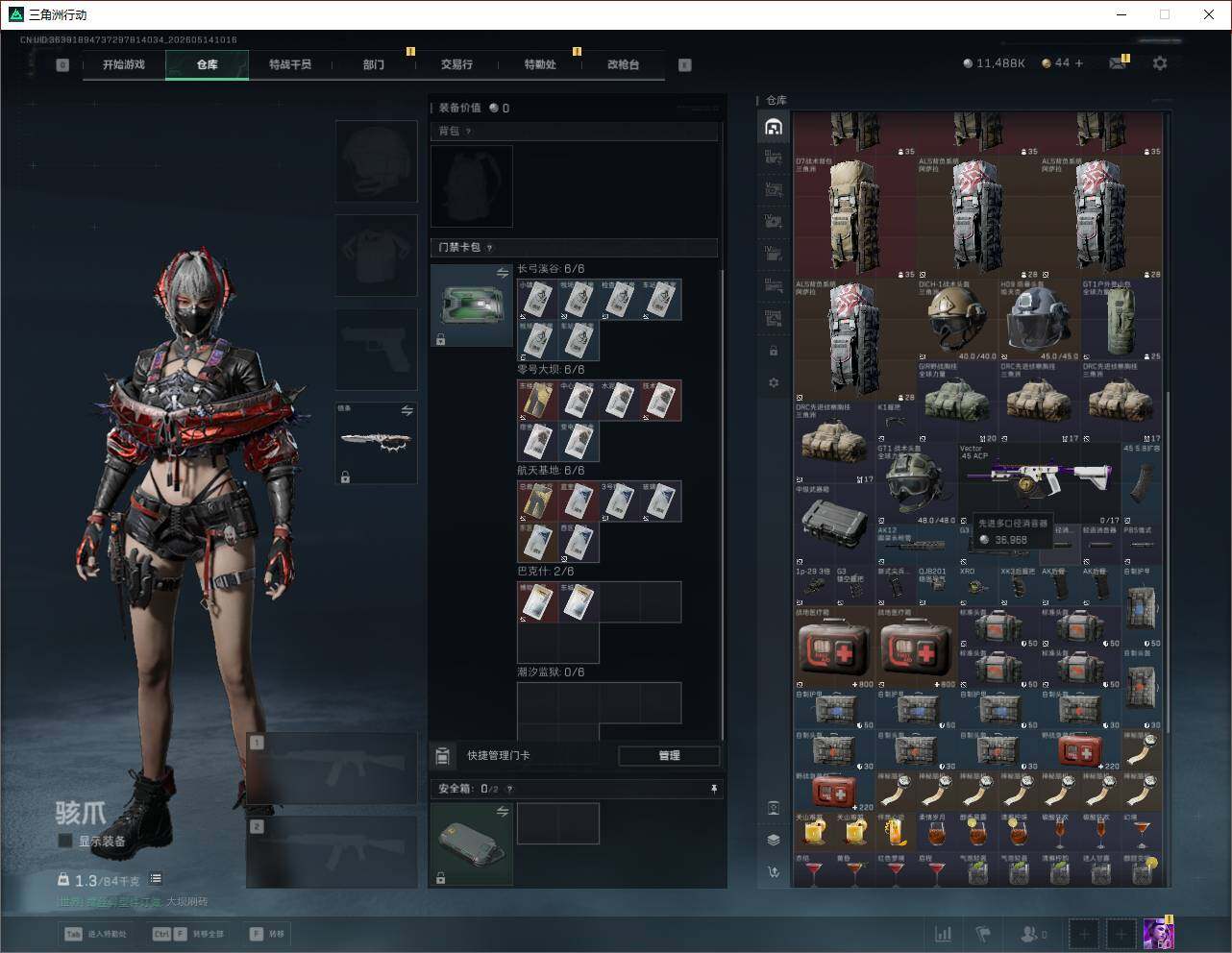The height and width of the screenshot is (953, 1232).
Task: Open the friends list icon
Action: [1034, 934]
